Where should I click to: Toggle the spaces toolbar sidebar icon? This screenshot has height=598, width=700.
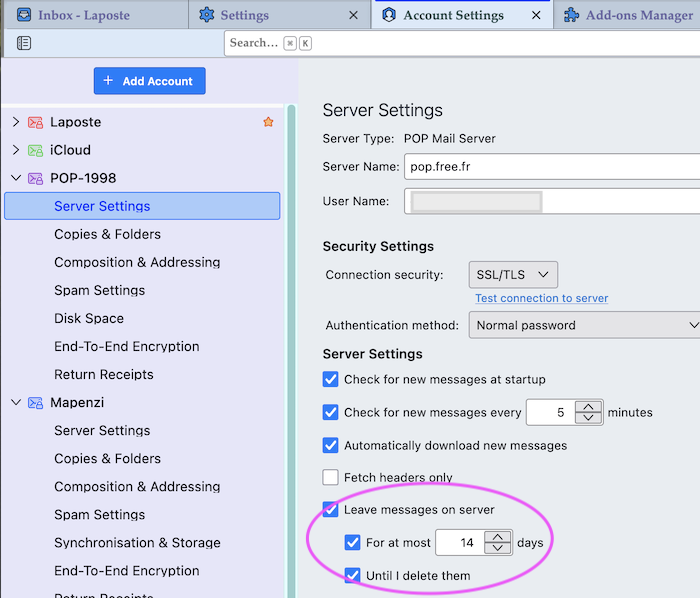tap(24, 43)
